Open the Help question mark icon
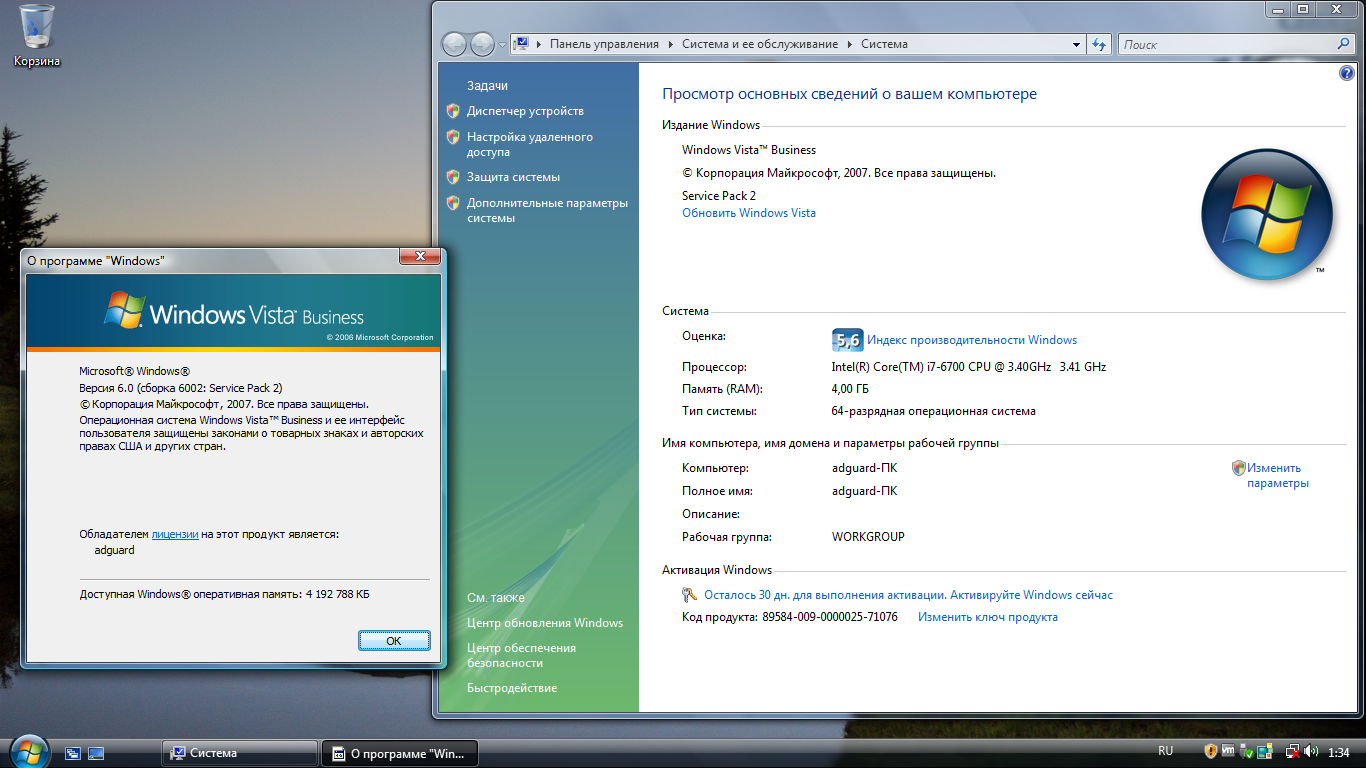Screen dimensions: 1366x768 pyautogui.click(x=1346, y=74)
